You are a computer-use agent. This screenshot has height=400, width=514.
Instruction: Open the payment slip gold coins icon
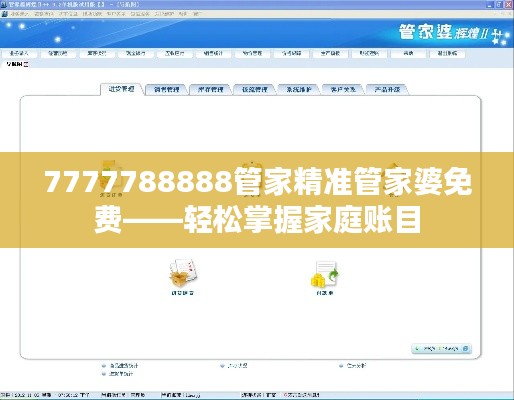(325, 274)
